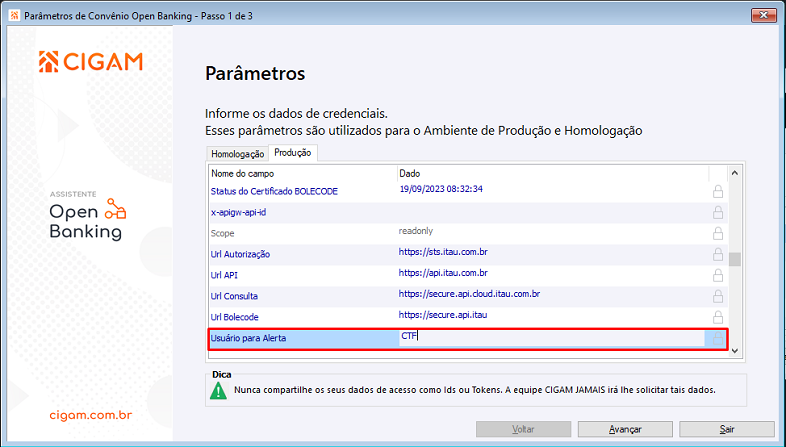The width and height of the screenshot is (786, 447).
Task: Click the https://secure.api.cloud.itau.com.br value
Action: 469,294
